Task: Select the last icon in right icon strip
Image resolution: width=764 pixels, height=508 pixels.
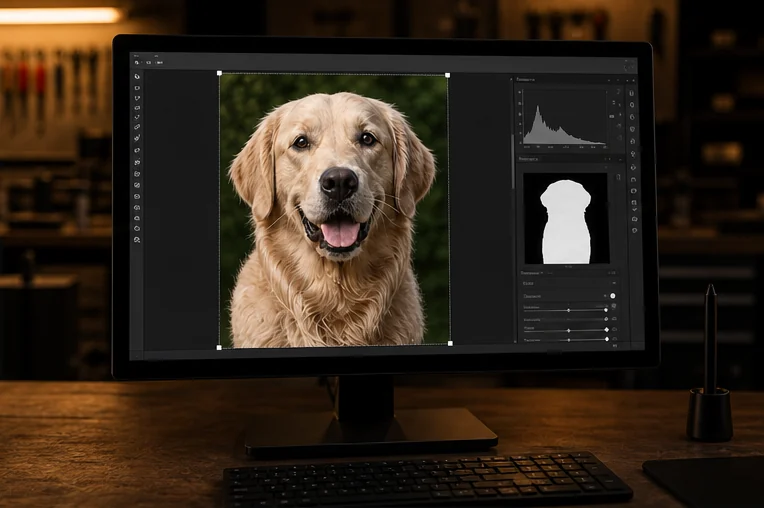Action: [634, 230]
